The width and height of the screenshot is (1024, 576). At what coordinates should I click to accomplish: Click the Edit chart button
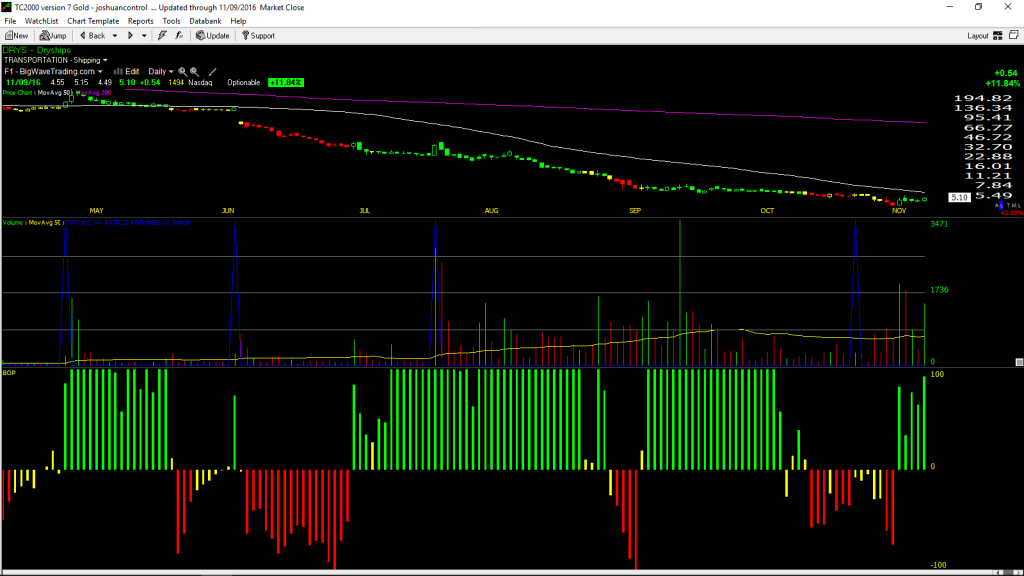click(x=127, y=71)
